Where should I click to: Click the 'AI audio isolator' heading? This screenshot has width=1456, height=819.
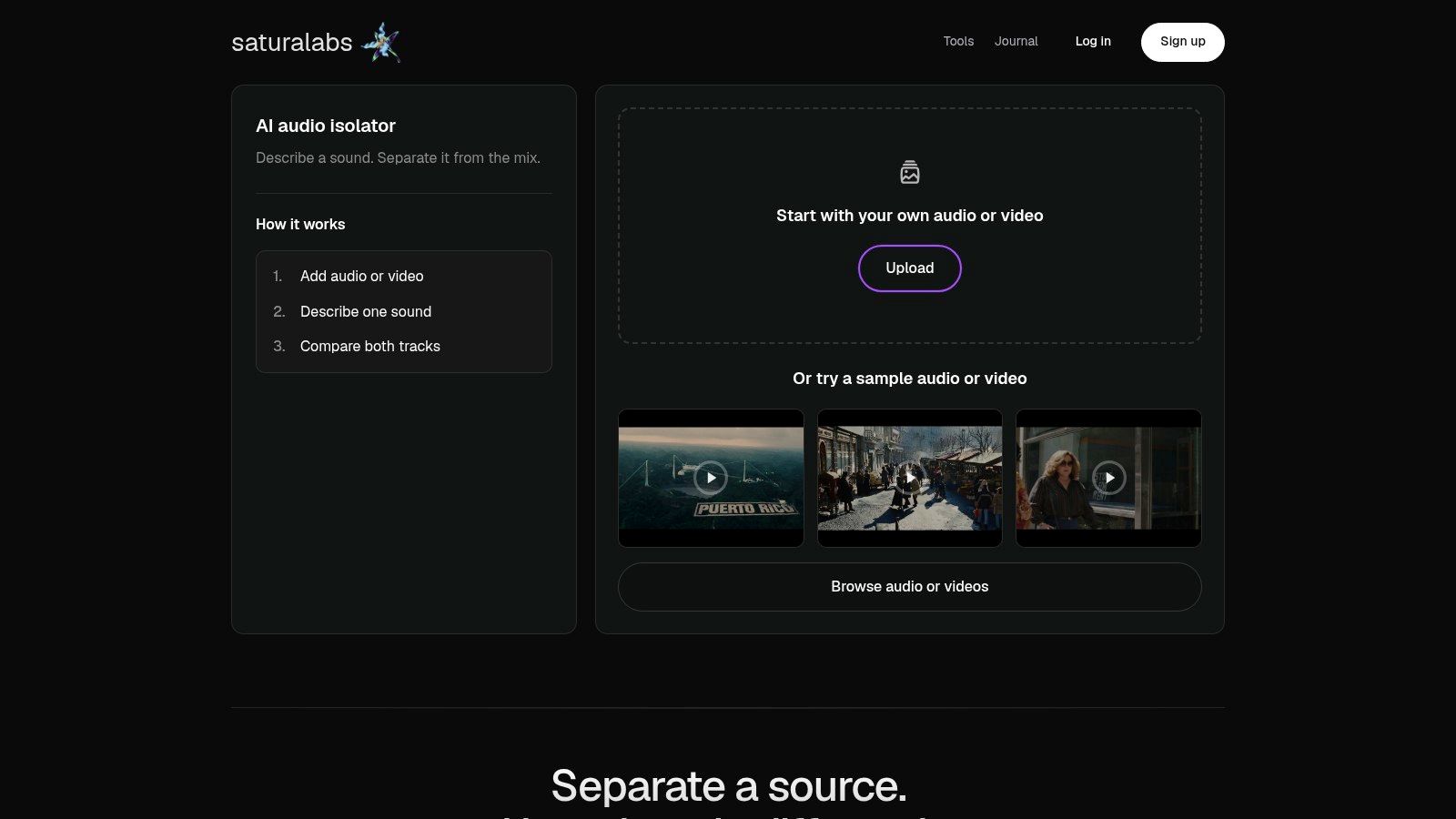tap(326, 126)
